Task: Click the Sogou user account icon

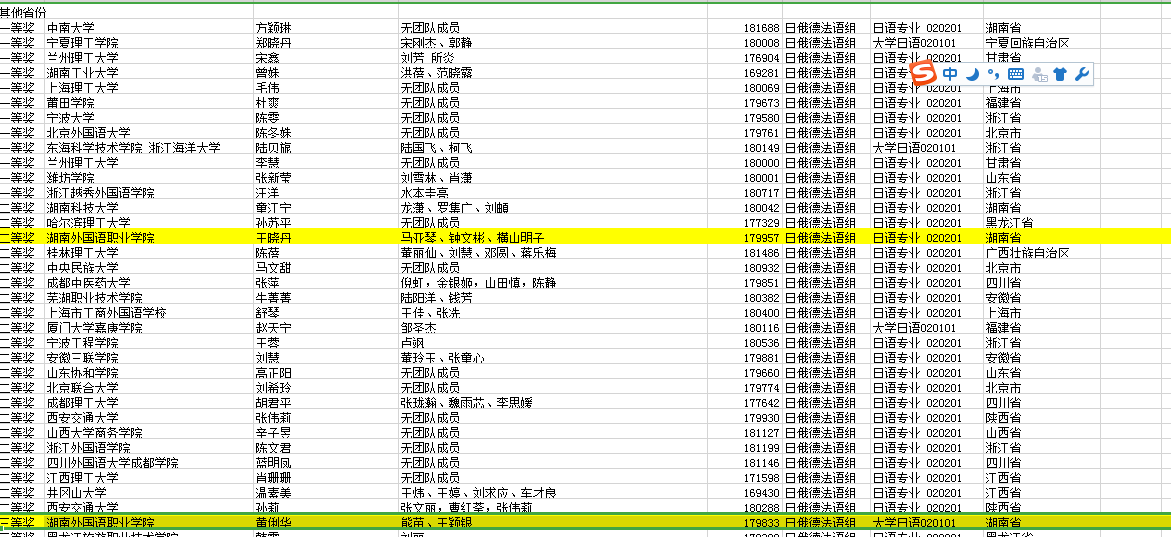Action: tap(1040, 74)
